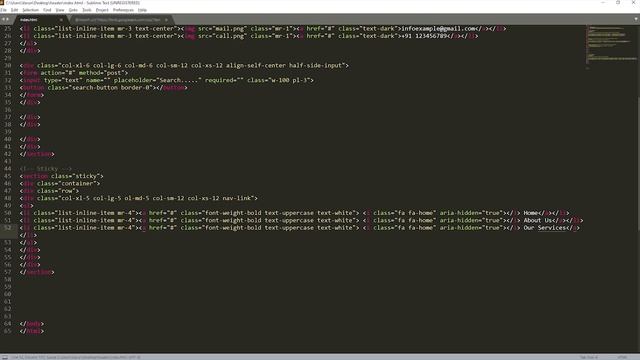The image size is (640, 360).
Task: Click the 'infoexample@gmail.com' text on line 25
Action: tap(438, 29)
